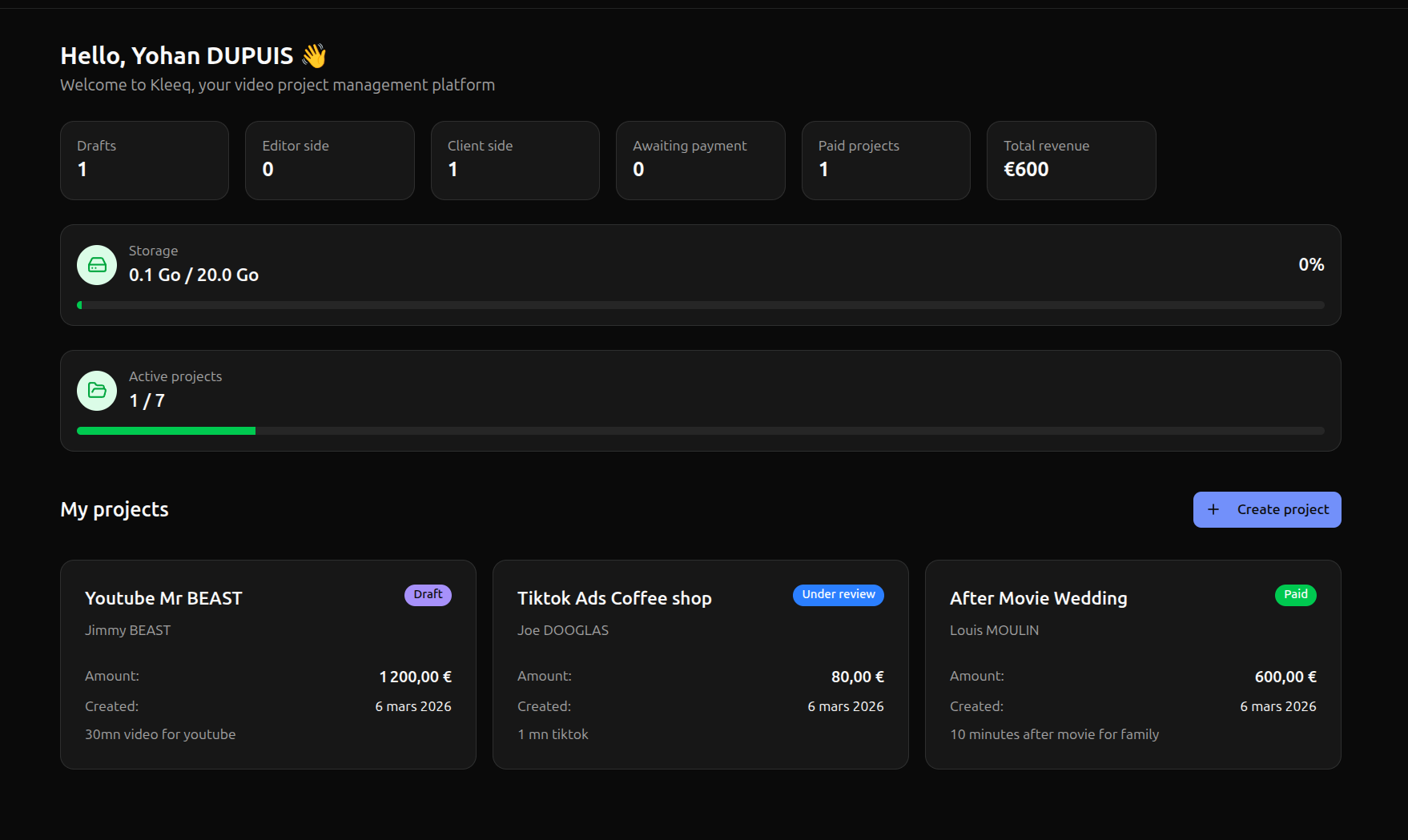The width and height of the screenshot is (1408, 840).
Task: Click the active projects progress bar
Action: coord(701,430)
